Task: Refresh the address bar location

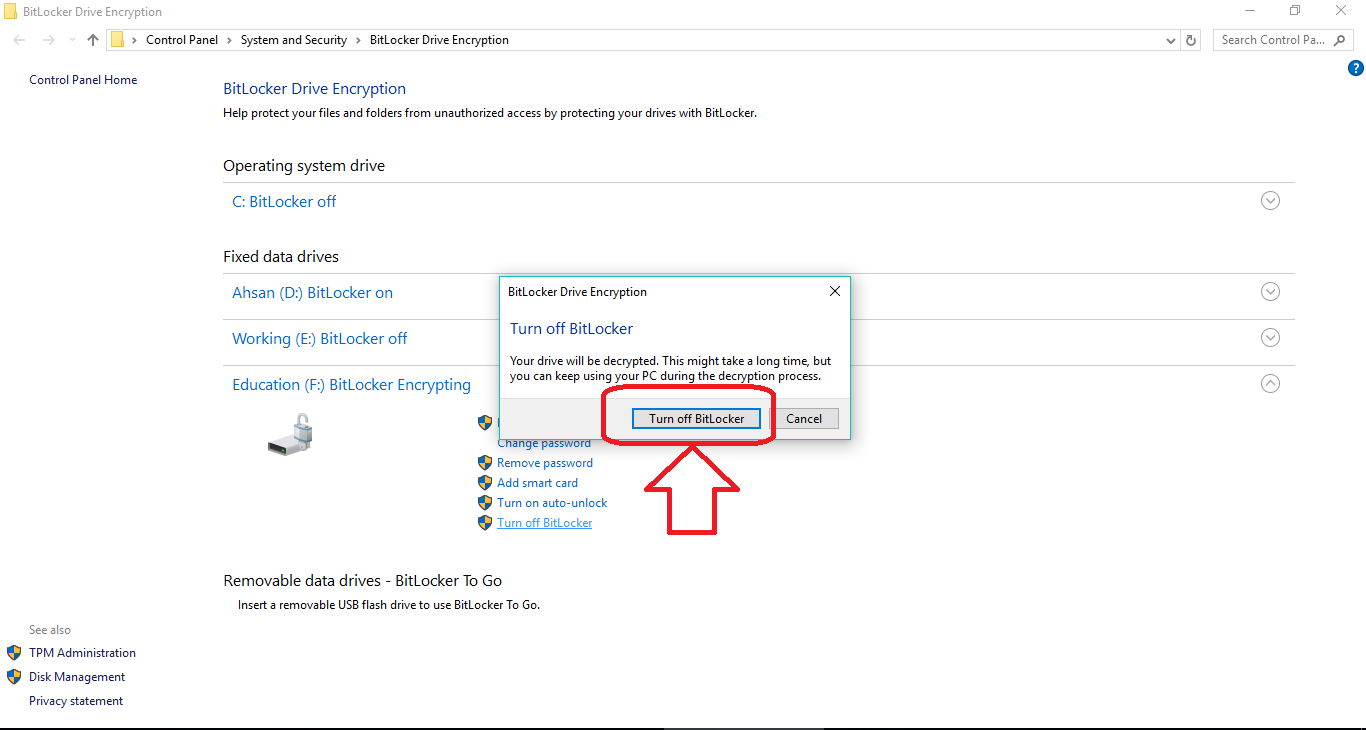Action: click(1191, 40)
